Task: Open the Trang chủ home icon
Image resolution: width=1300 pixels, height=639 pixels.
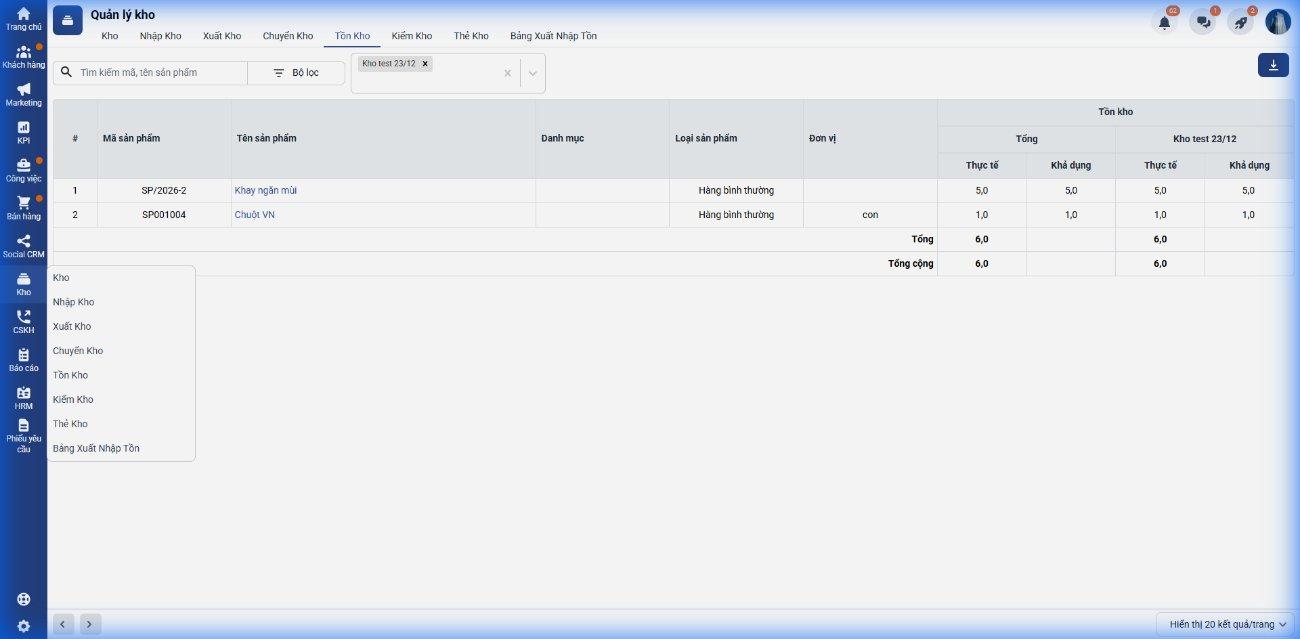Action: (x=23, y=14)
